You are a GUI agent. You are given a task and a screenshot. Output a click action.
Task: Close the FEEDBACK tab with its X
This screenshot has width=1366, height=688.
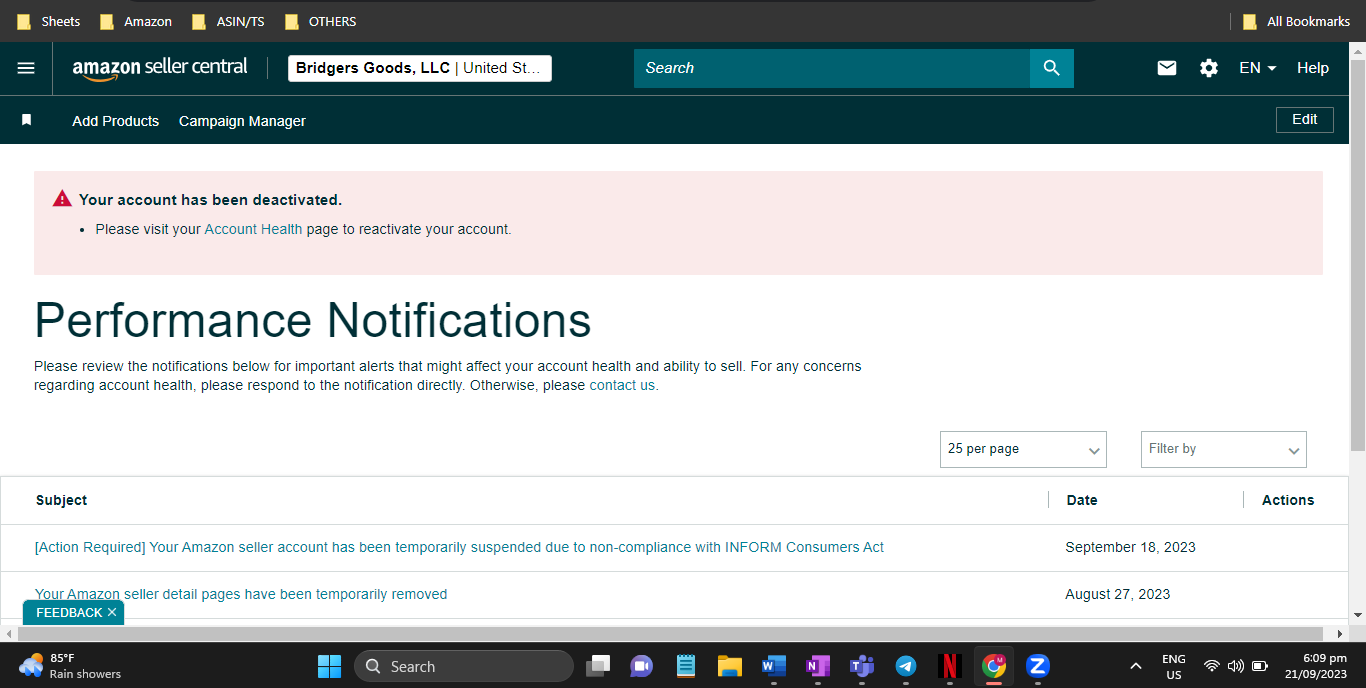(x=112, y=612)
